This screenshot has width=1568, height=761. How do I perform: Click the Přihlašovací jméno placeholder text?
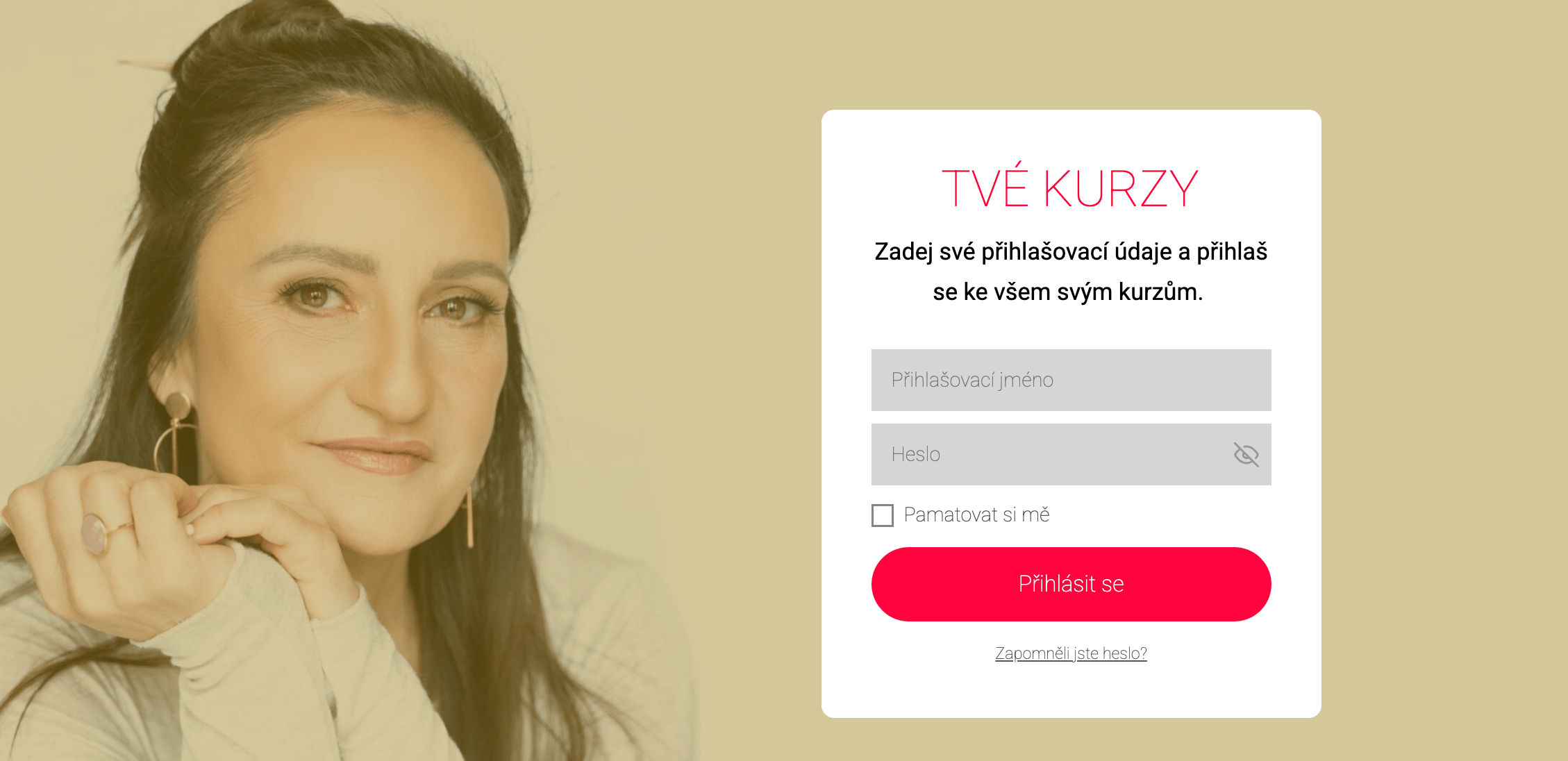[x=972, y=380]
